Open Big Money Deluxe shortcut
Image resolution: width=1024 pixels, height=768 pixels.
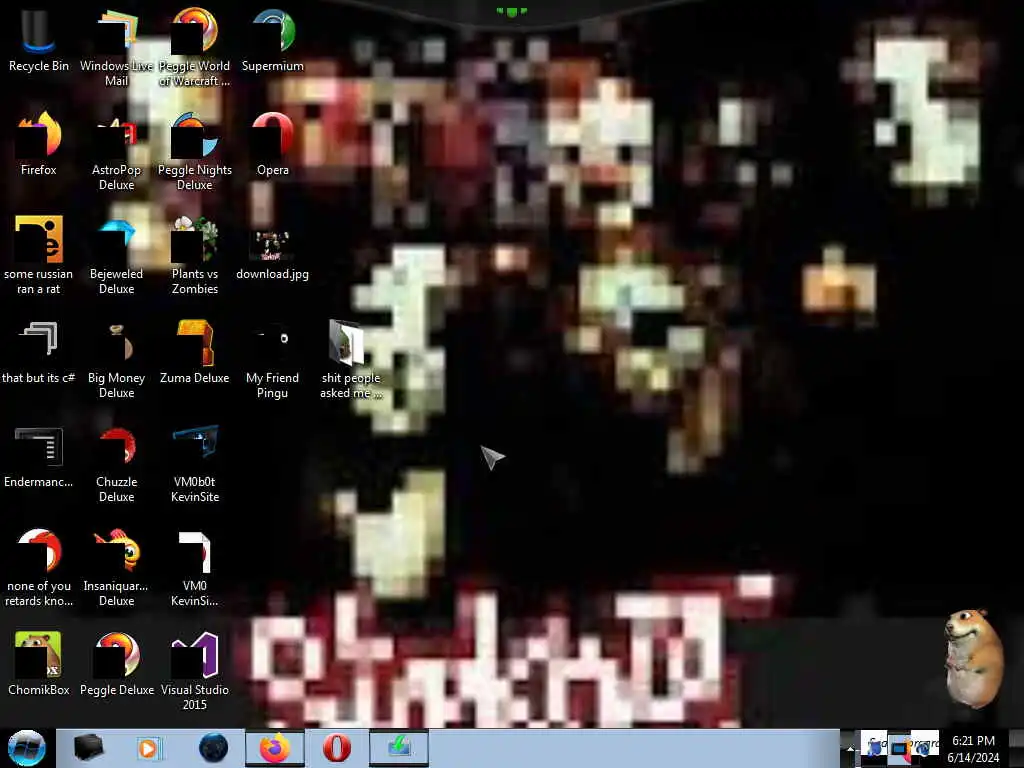116,359
